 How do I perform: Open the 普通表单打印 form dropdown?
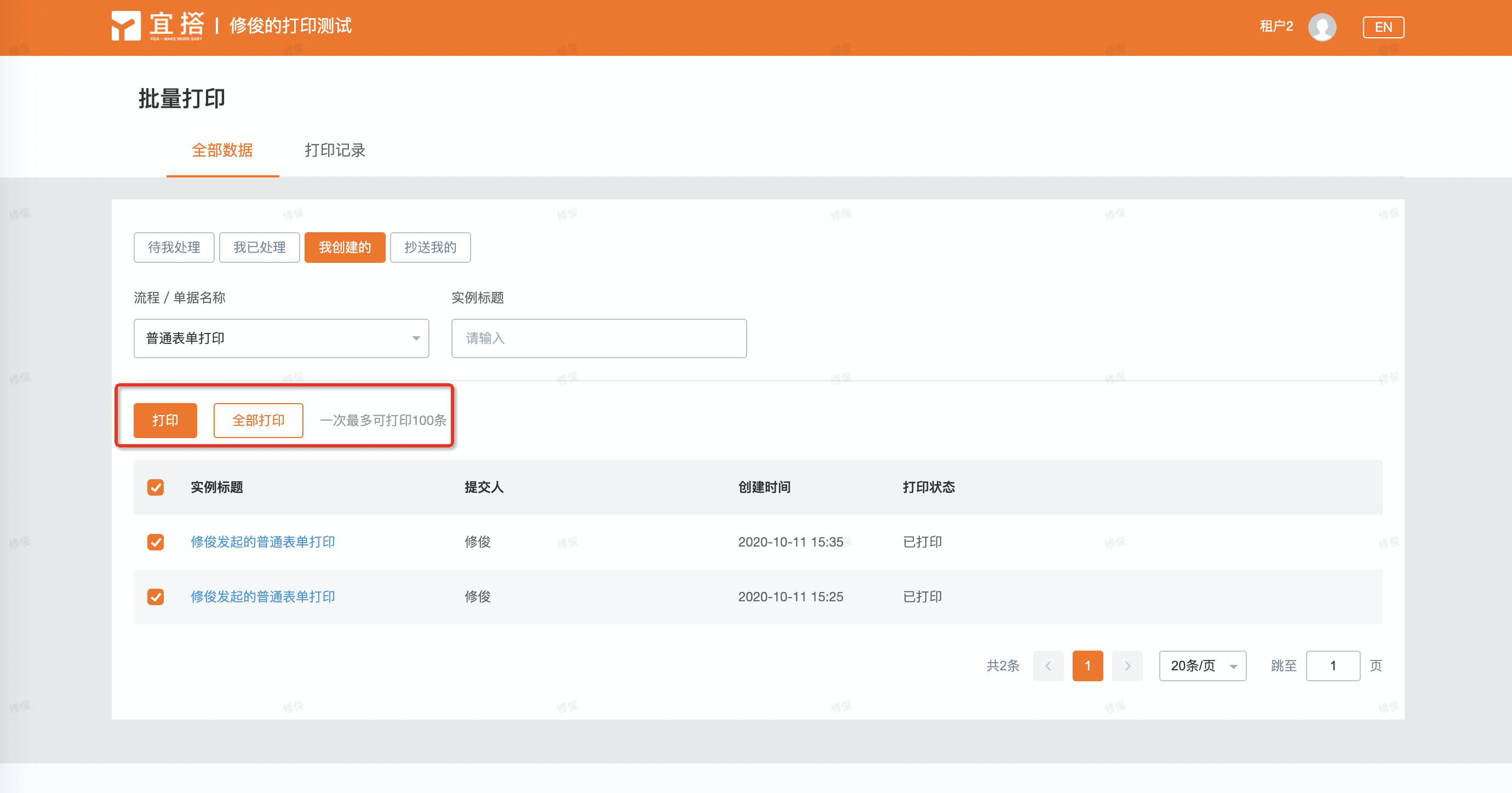point(281,338)
